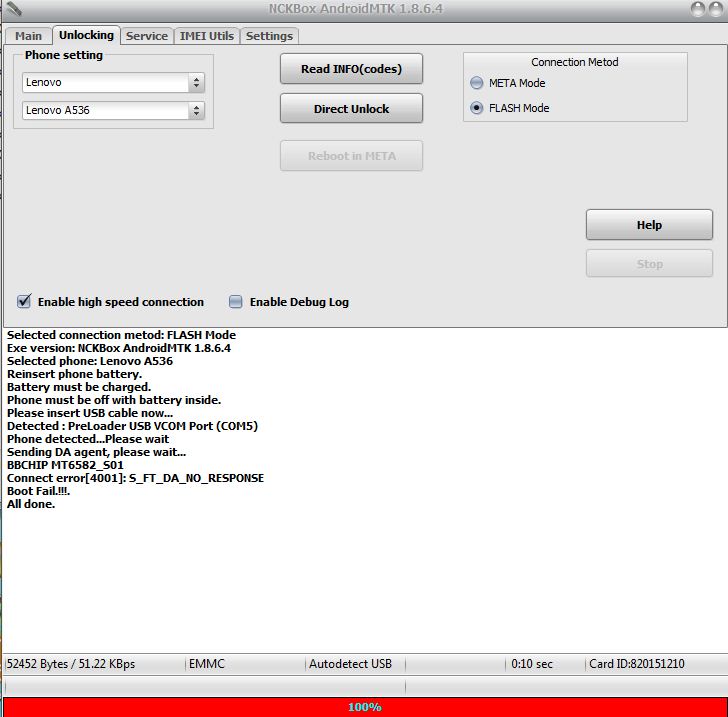Image resolution: width=728 pixels, height=717 pixels.
Task: Click the Sending DA agent log line
Action: pyautogui.click(x=97, y=452)
